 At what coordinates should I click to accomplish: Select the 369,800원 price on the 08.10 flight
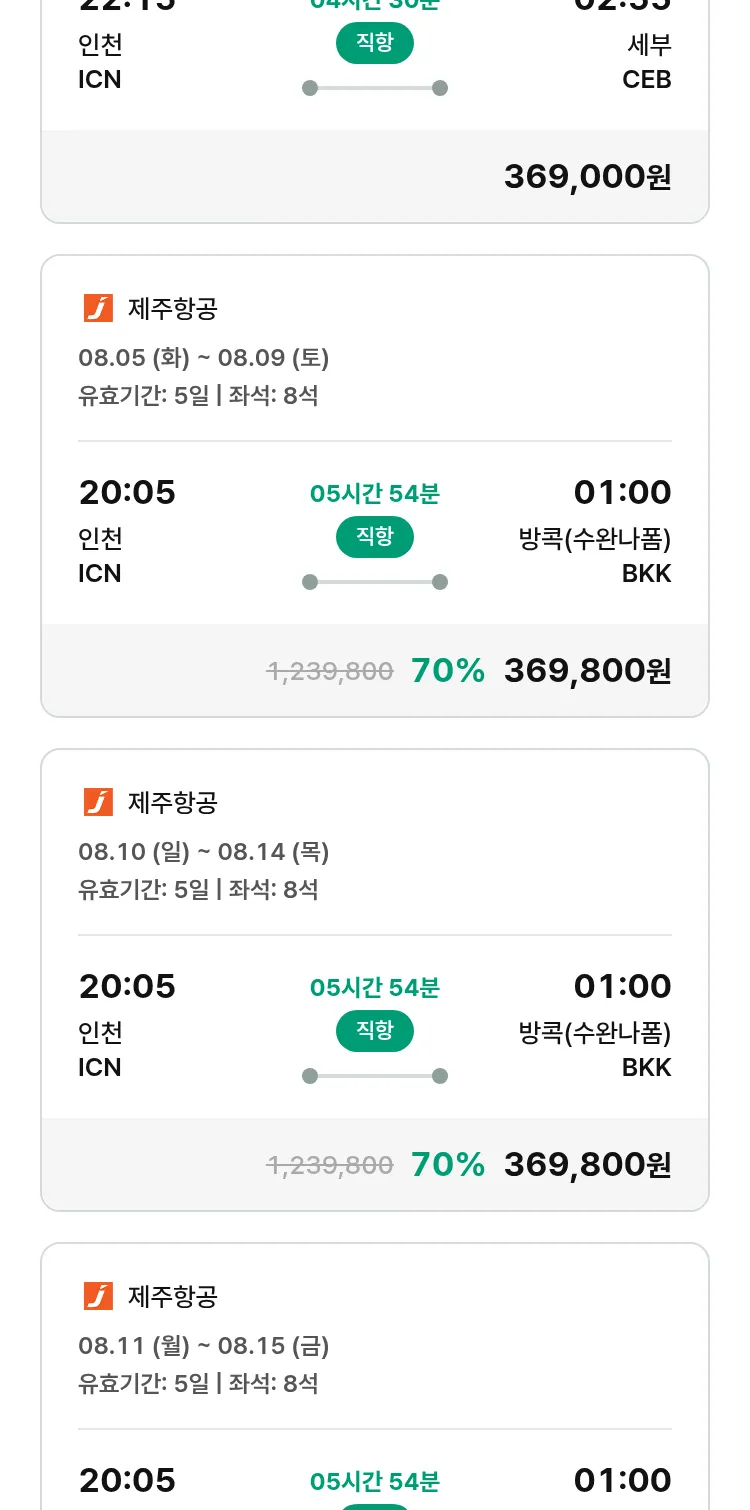point(587,1165)
